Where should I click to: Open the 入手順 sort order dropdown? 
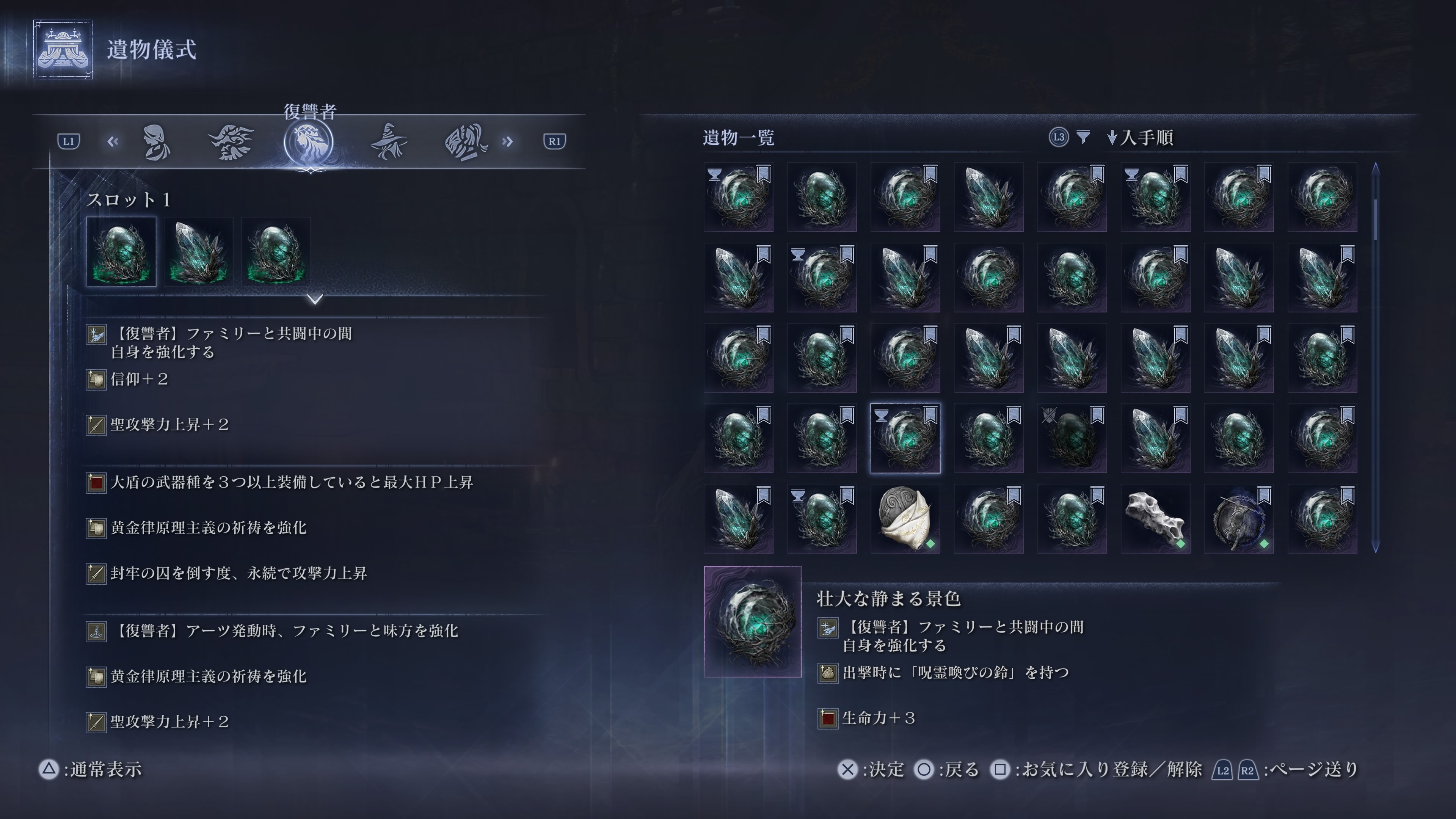pyautogui.click(x=1140, y=137)
